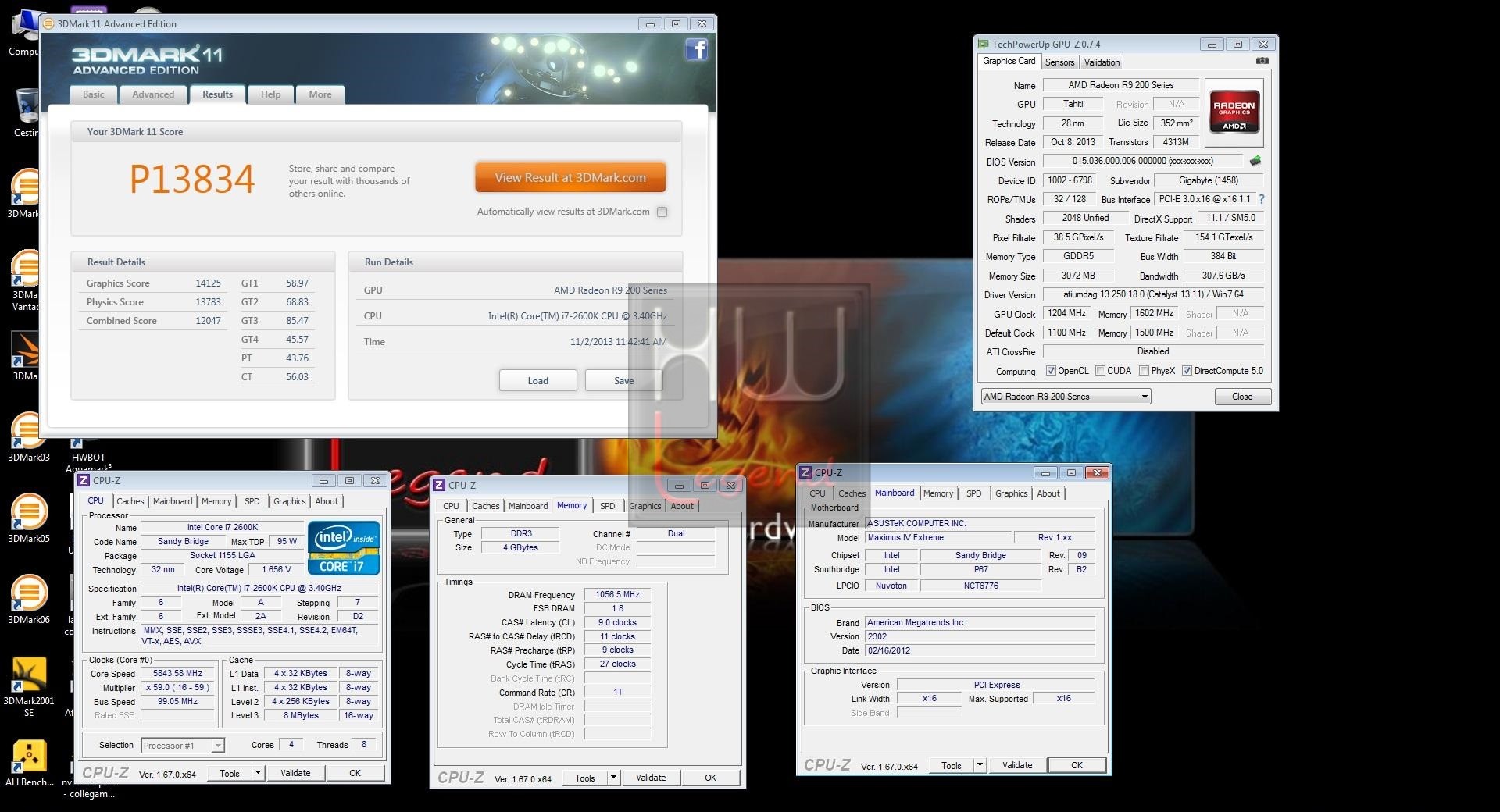Expand Tools arrow in CPU-Z CPU window
This screenshot has height=812, width=1500.
257,773
